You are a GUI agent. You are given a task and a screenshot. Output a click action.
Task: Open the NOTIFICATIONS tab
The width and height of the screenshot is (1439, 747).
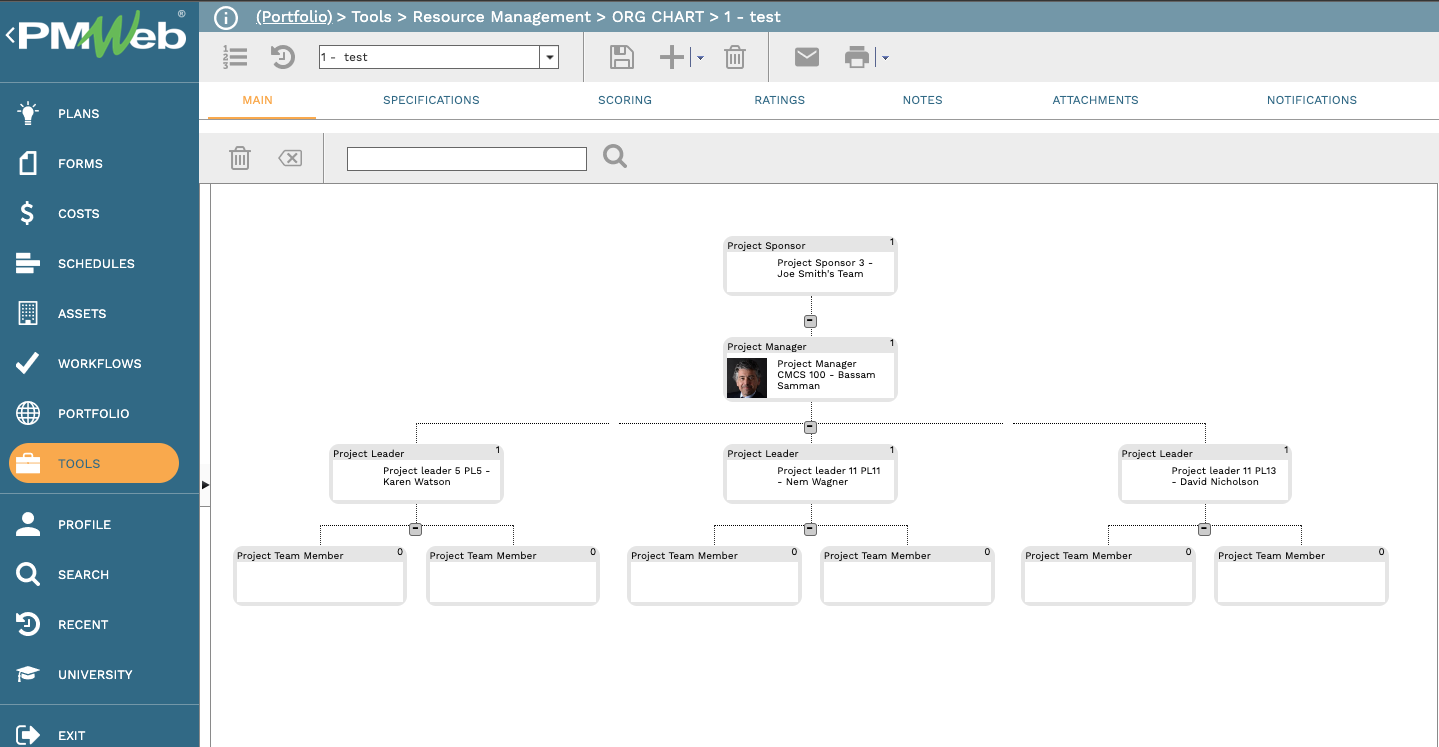click(x=1312, y=100)
